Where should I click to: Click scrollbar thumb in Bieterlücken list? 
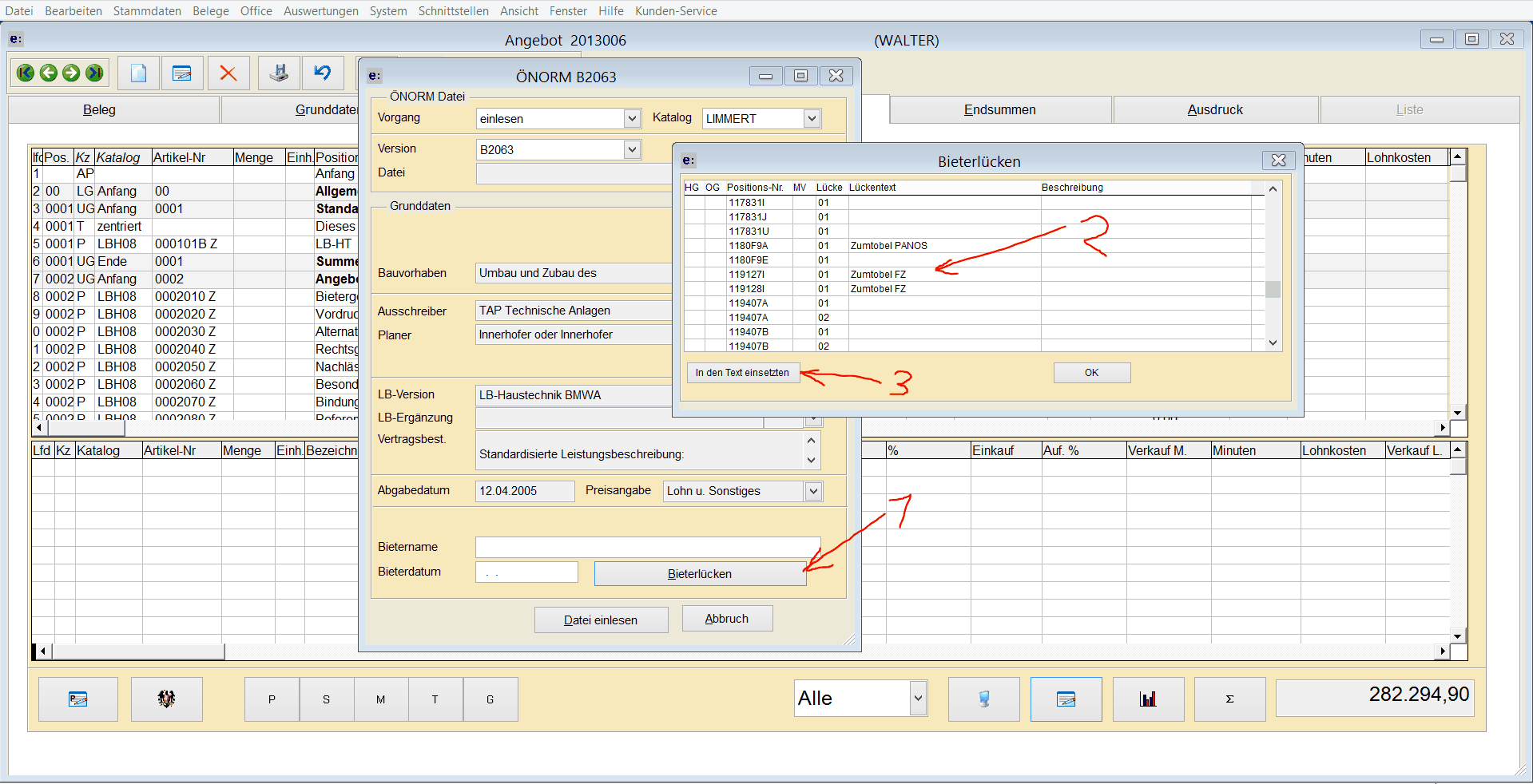click(x=1273, y=290)
